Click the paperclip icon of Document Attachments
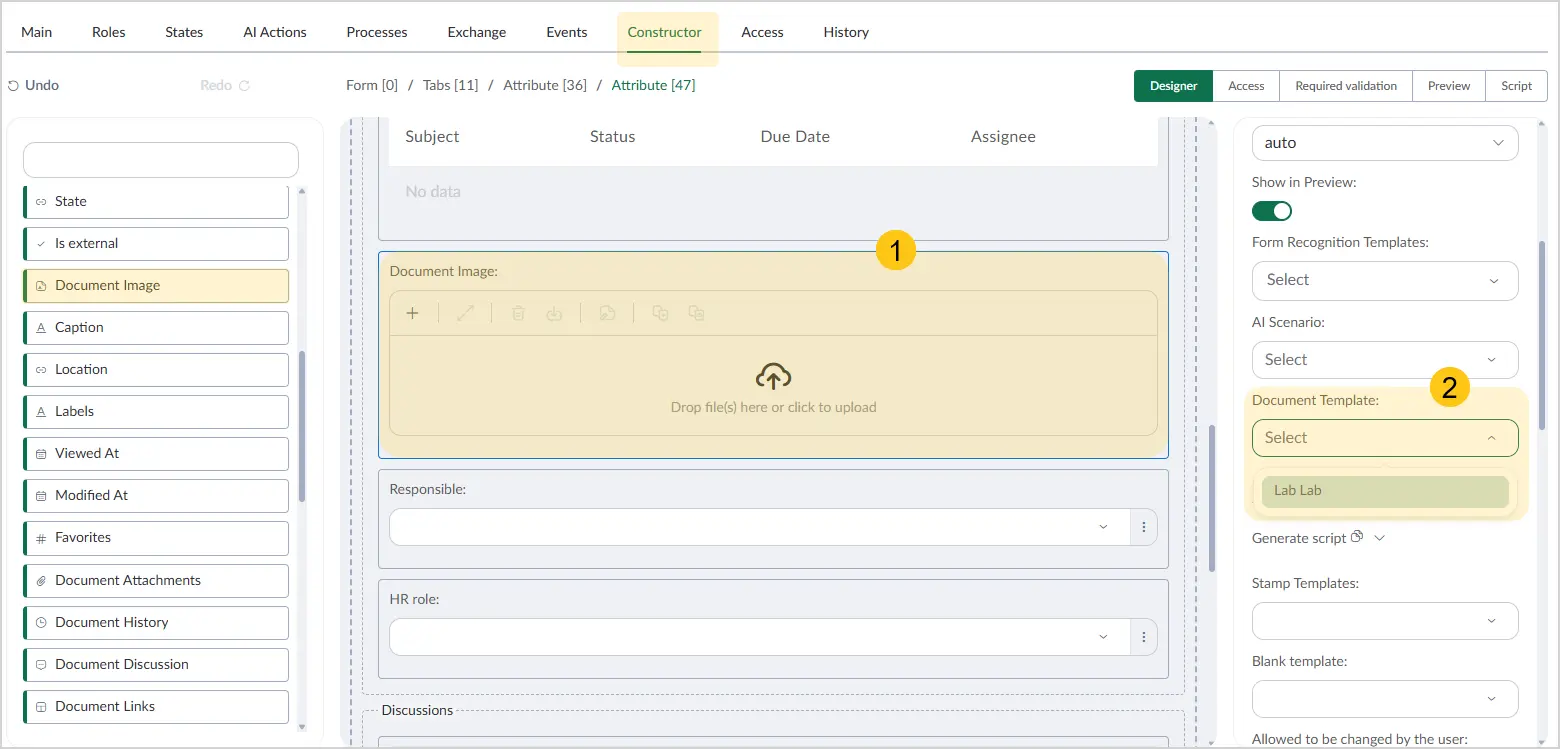The height and width of the screenshot is (749, 1560). point(41,580)
